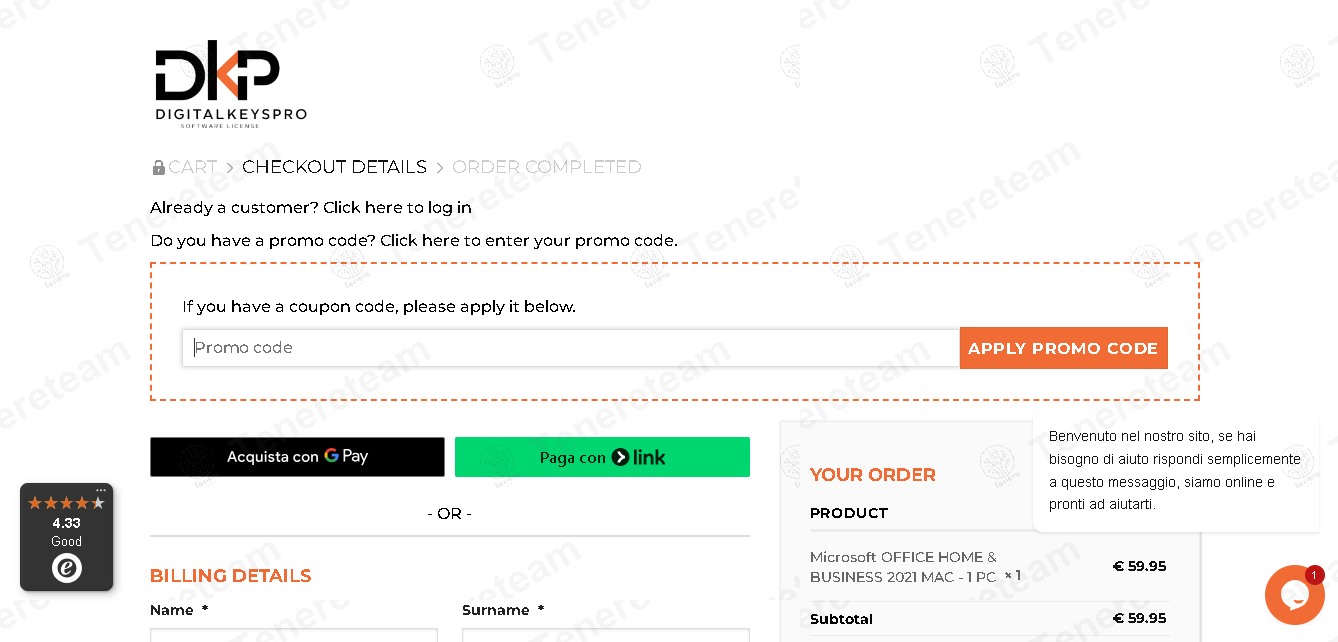The height and width of the screenshot is (642, 1338).
Task: Click the Microsoft Office Home & Business product name
Action: click(x=903, y=567)
